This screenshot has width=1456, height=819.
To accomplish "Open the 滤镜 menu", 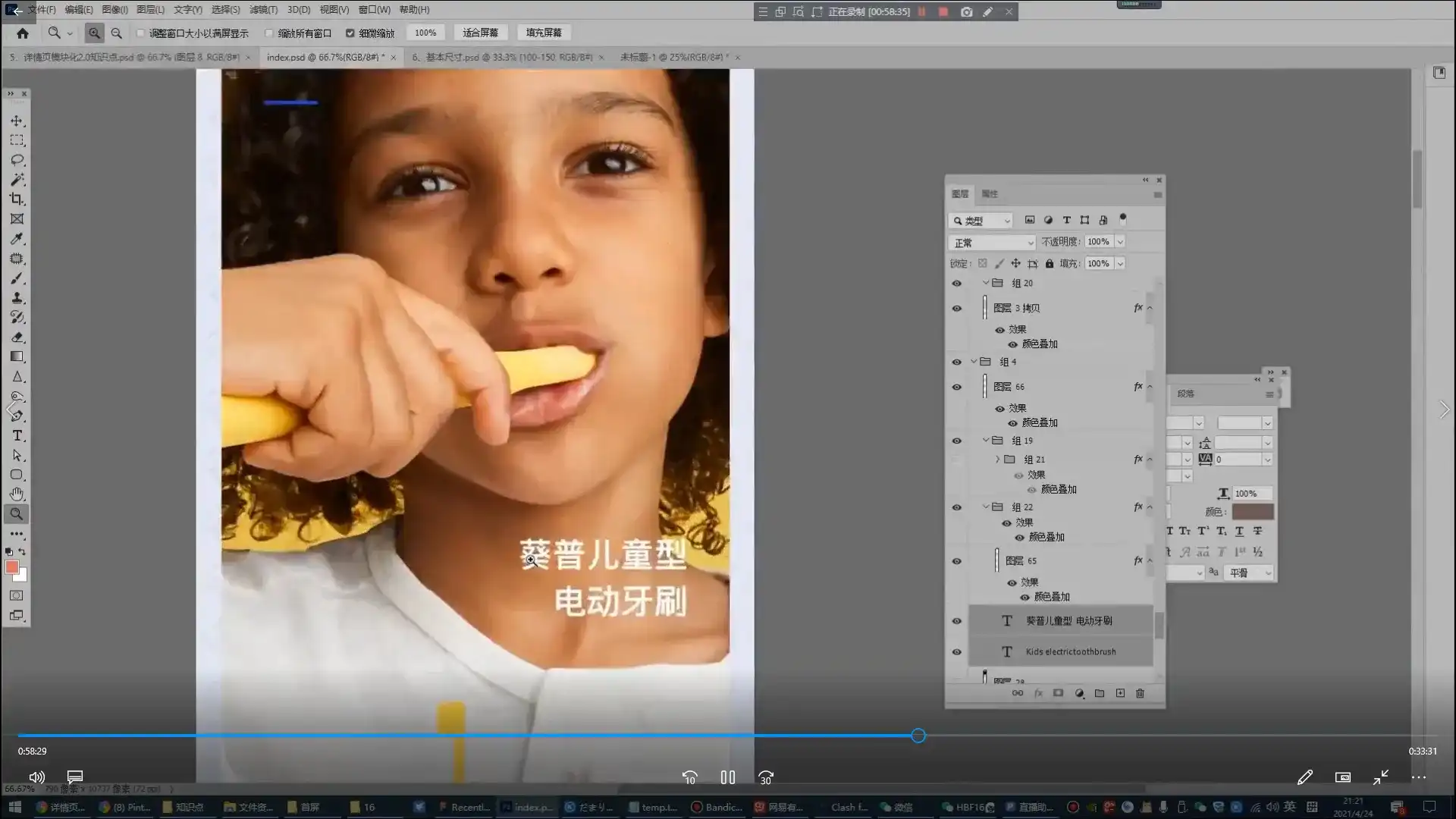I will coord(262,10).
